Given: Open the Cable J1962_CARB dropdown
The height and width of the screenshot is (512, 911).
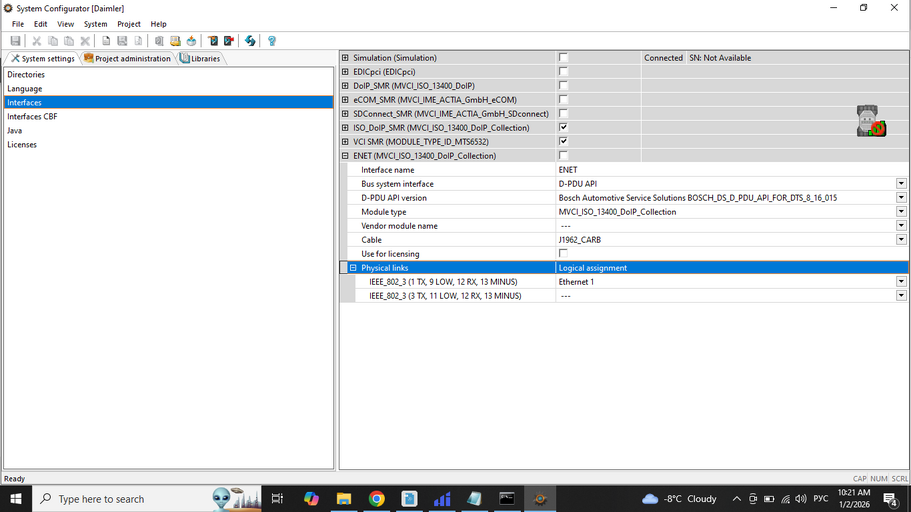Looking at the screenshot, I should (x=901, y=239).
